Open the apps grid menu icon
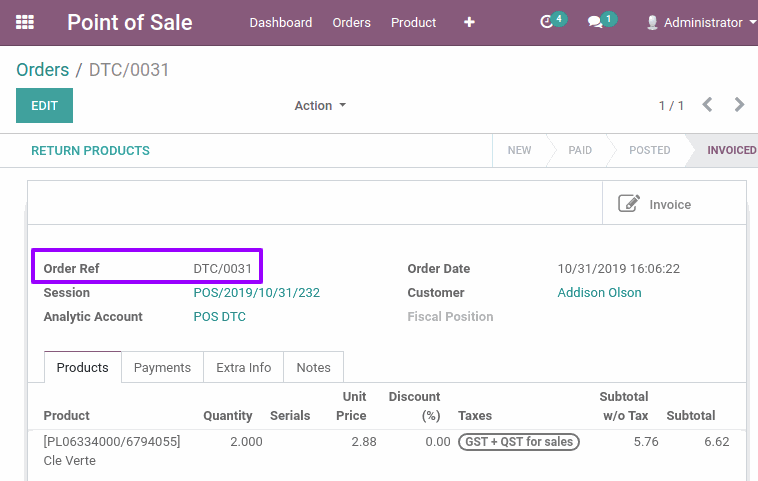The image size is (758, 481). point(25,22)
